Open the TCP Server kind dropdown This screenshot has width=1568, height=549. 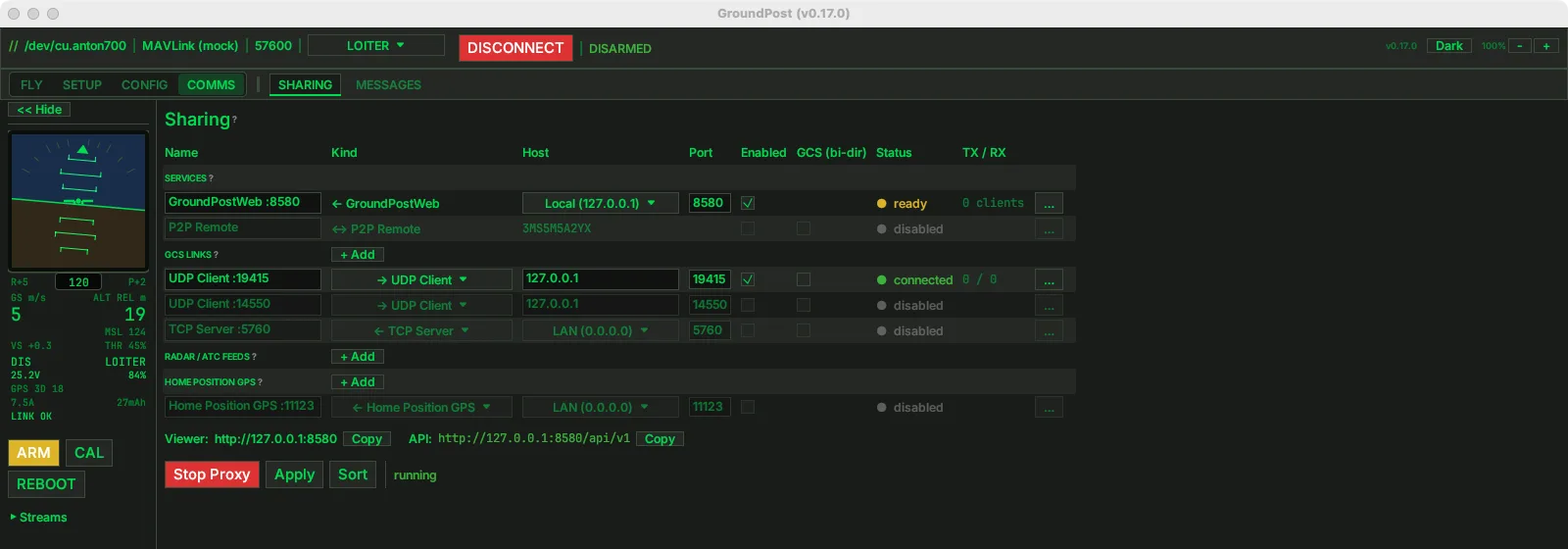421,330
